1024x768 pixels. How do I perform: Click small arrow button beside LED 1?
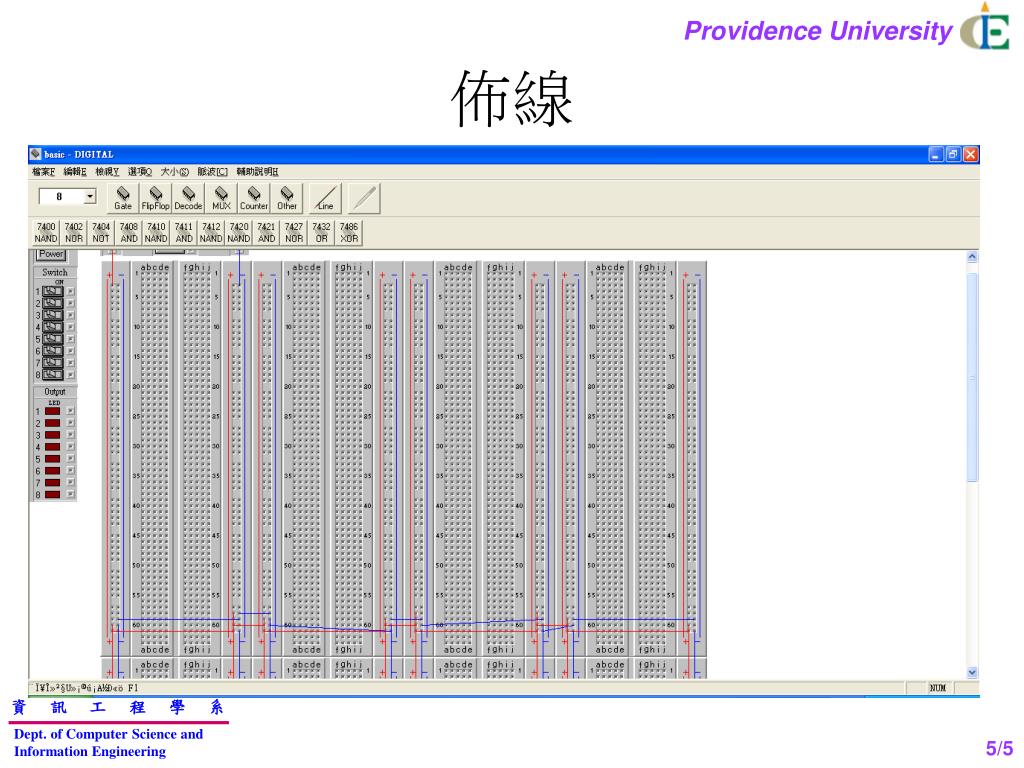coord(71,411)
